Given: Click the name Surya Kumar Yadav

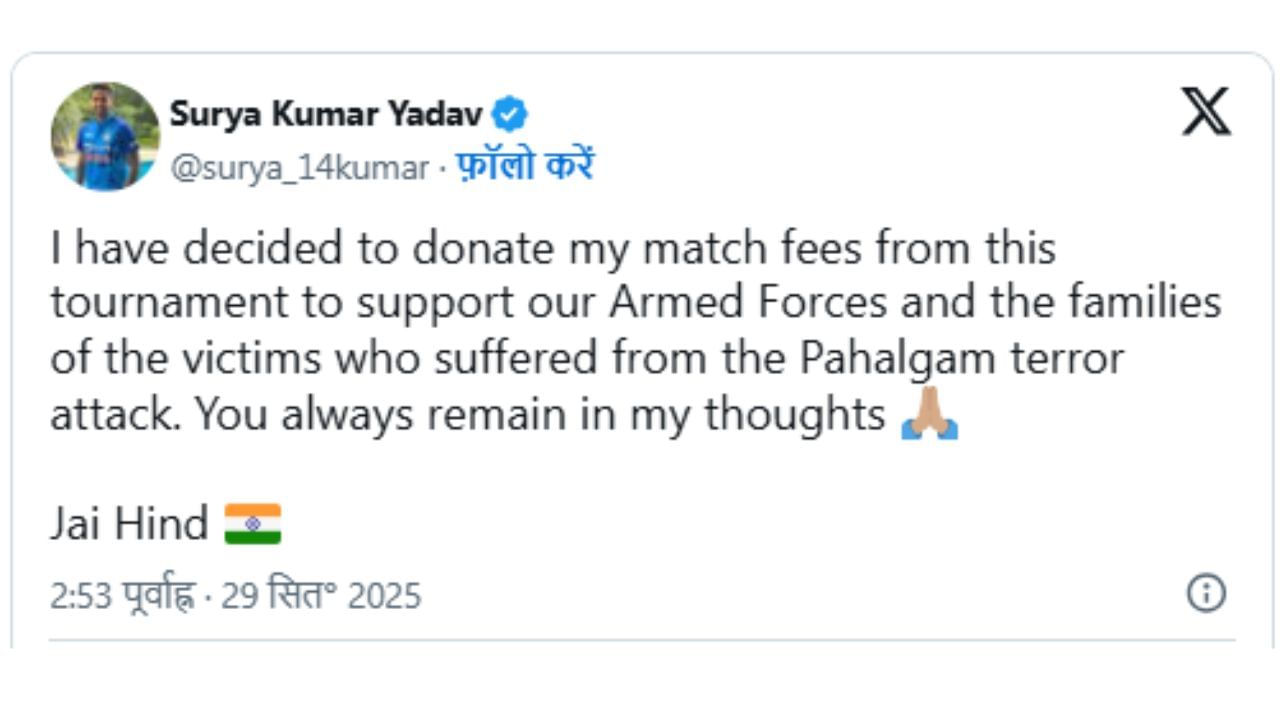Looking at the screenshot, I should click(x=326, y=115).
